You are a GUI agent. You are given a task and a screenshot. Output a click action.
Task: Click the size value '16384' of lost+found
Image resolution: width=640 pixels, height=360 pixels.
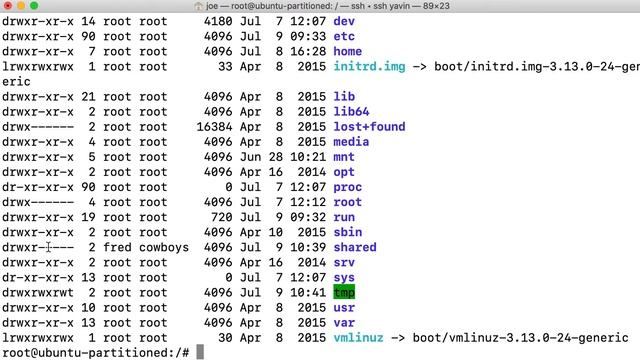tap(214, 127)
